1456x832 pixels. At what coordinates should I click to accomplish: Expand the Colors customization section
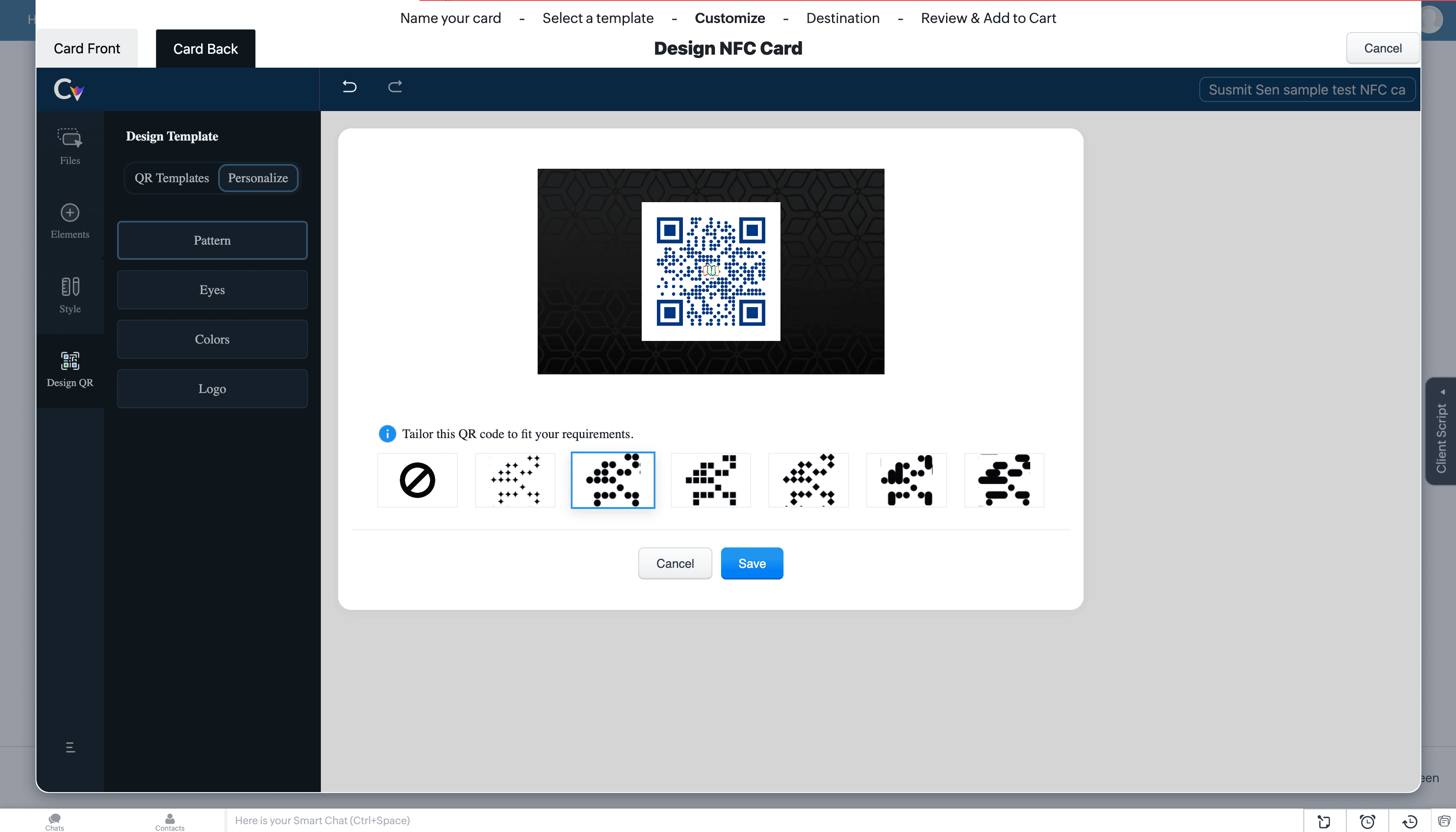point(212,339)
